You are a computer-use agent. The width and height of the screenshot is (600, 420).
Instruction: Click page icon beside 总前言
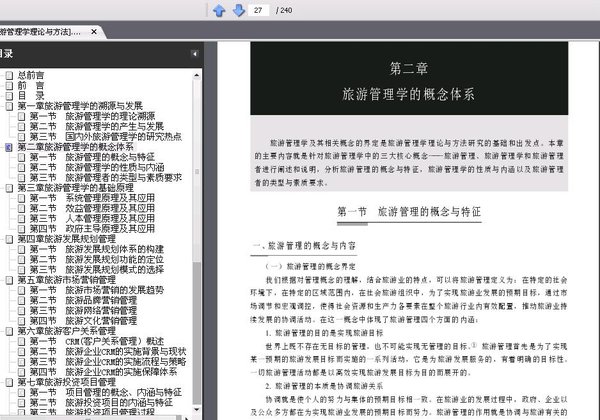(9, 75)
